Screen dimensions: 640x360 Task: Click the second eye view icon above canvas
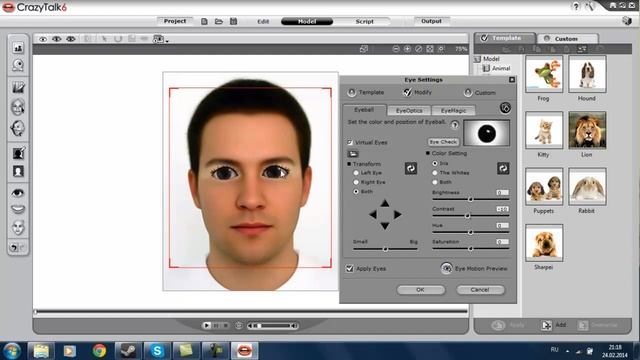point(57,39)
